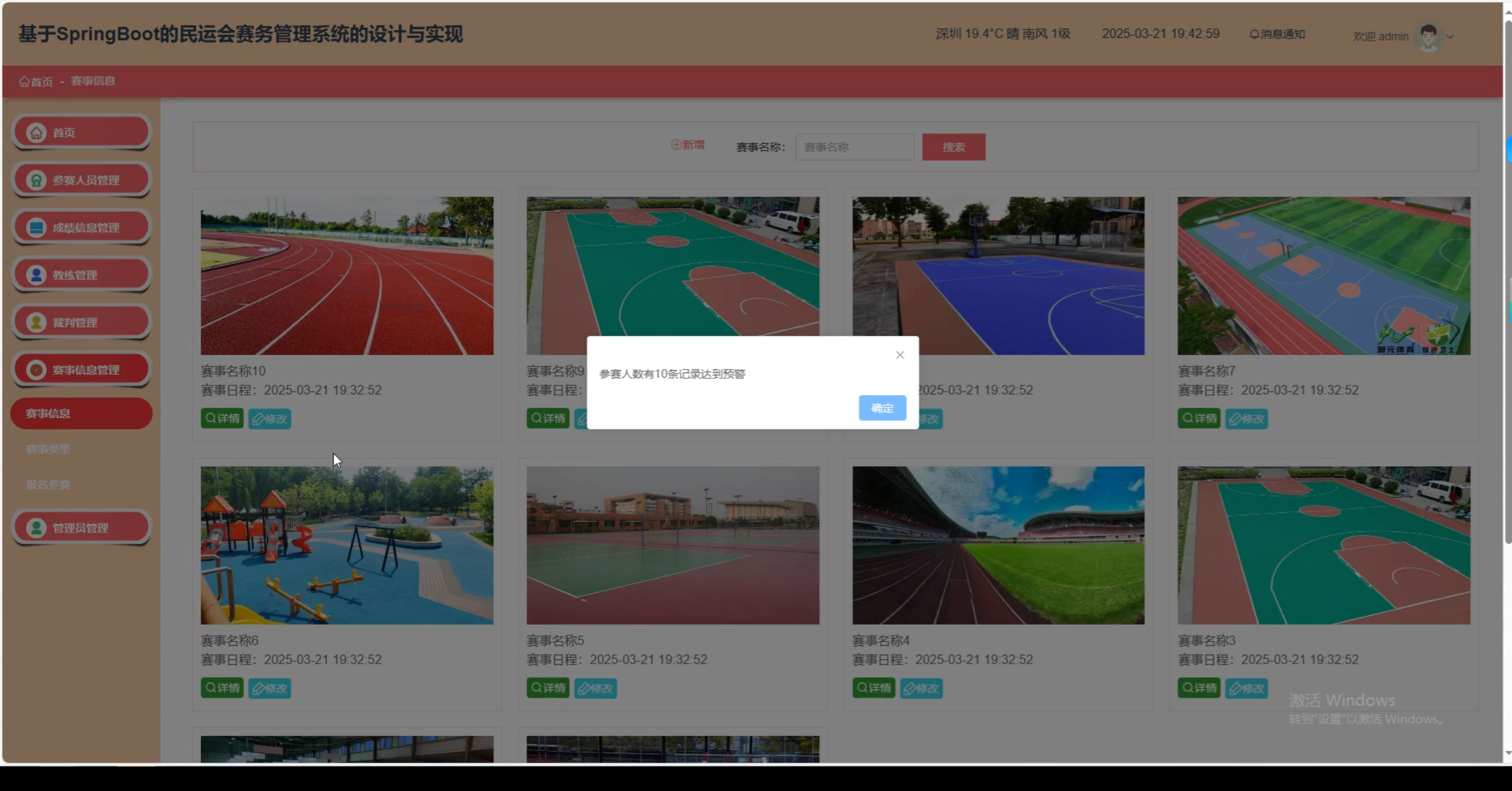Screen dimensions: 1512x791
Task: Click the 赛事名称6 playground thumbnail
Action: 347,545
